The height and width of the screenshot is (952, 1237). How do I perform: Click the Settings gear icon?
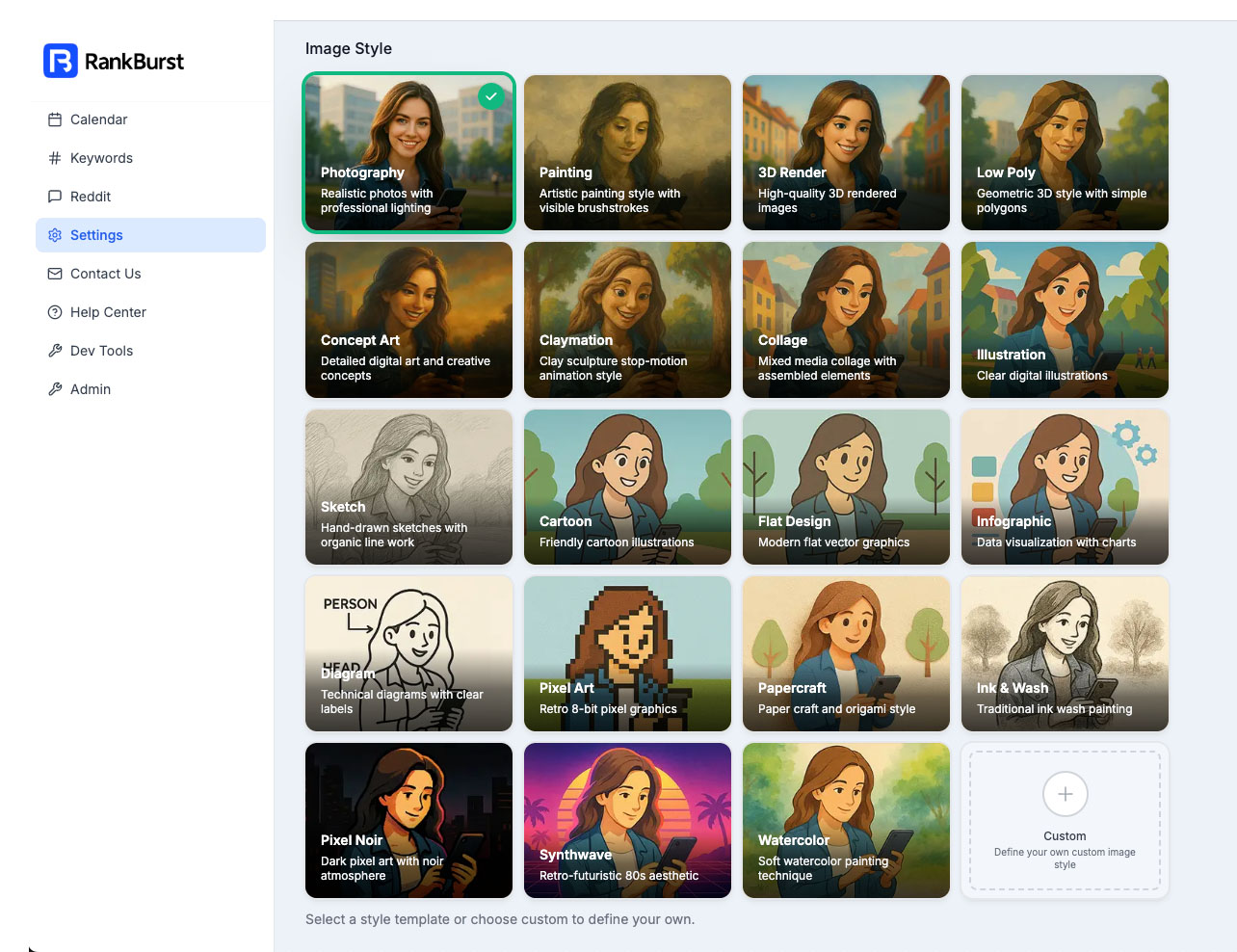click(x=55, y=235)
